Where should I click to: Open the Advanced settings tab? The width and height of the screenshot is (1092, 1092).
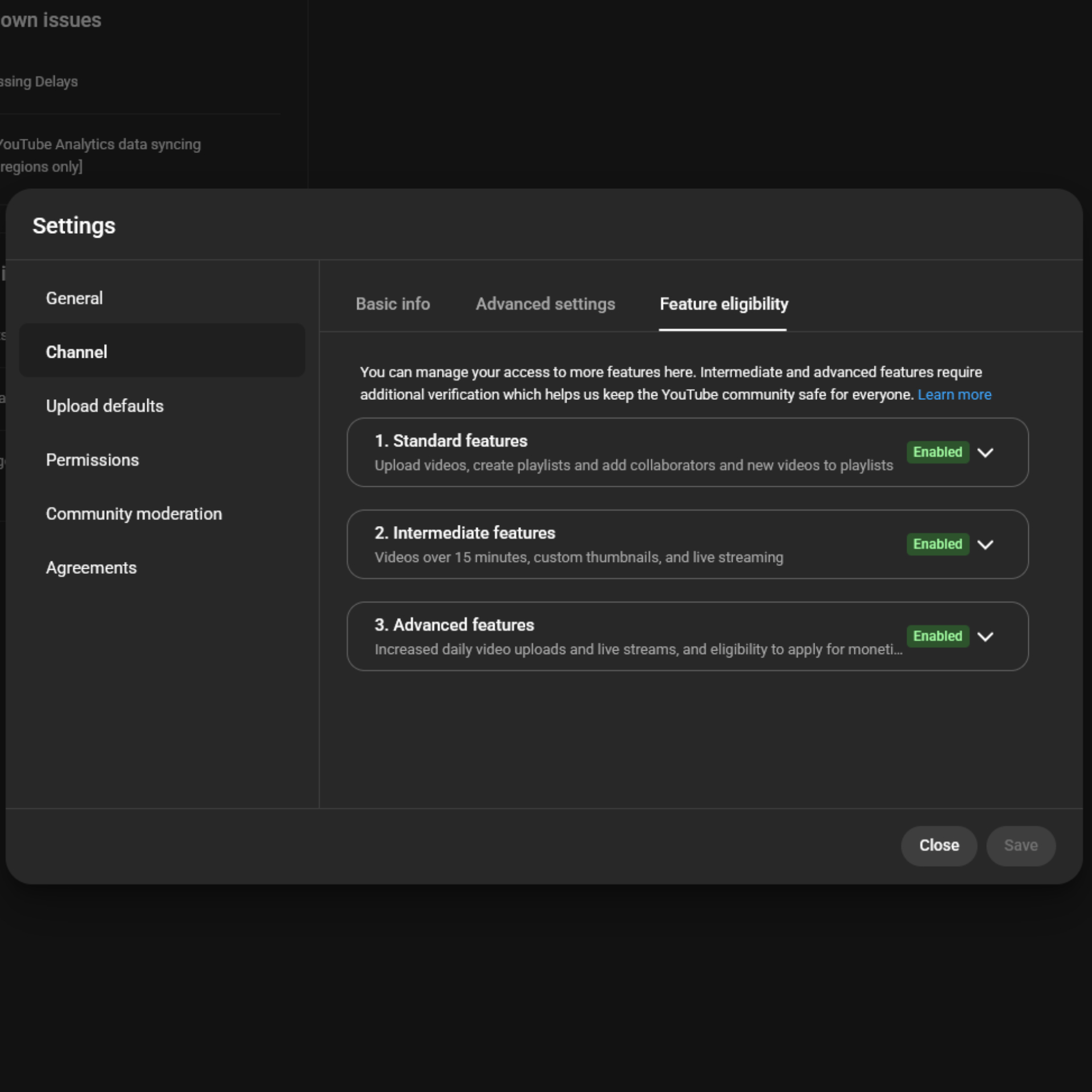(x=545, y=304)
